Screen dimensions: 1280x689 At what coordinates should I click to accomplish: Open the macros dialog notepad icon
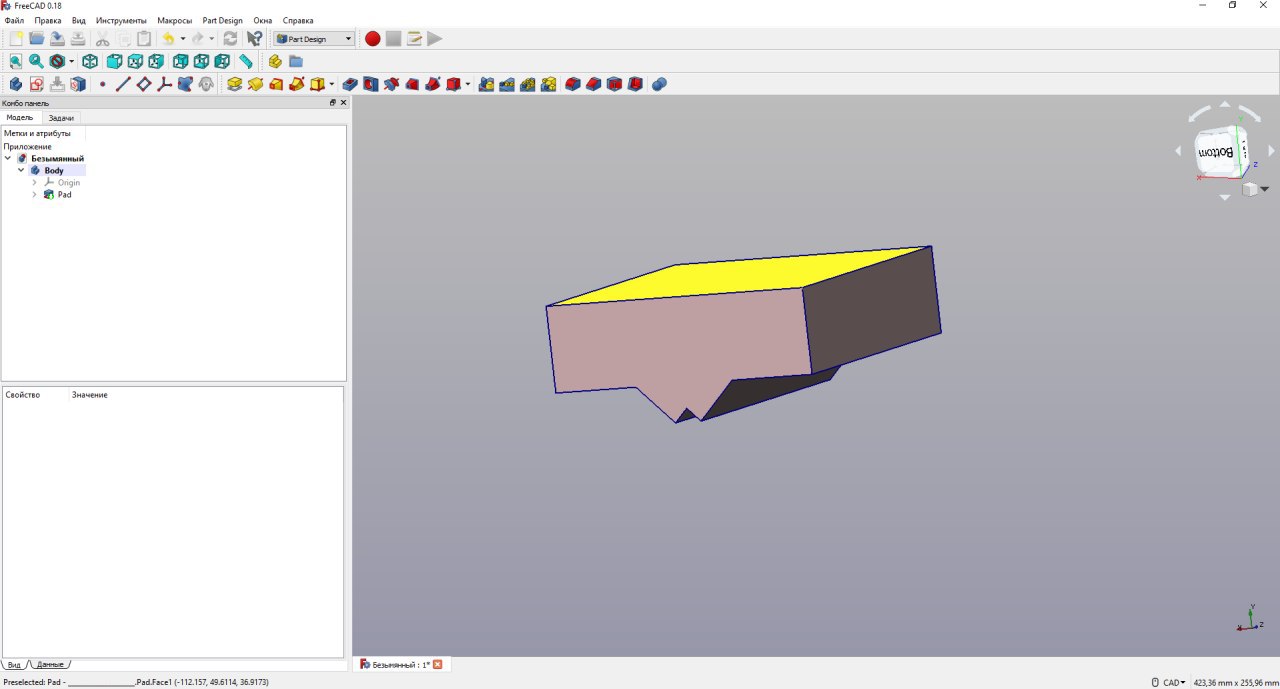pyautogui.click(x=414, y=38)
